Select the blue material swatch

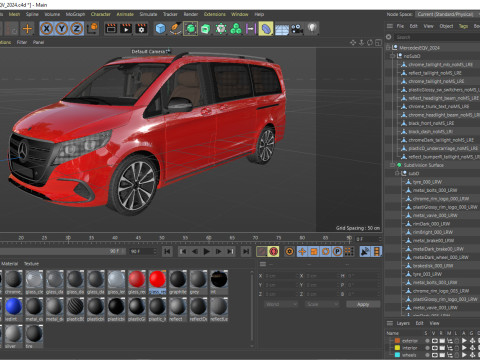14,306
